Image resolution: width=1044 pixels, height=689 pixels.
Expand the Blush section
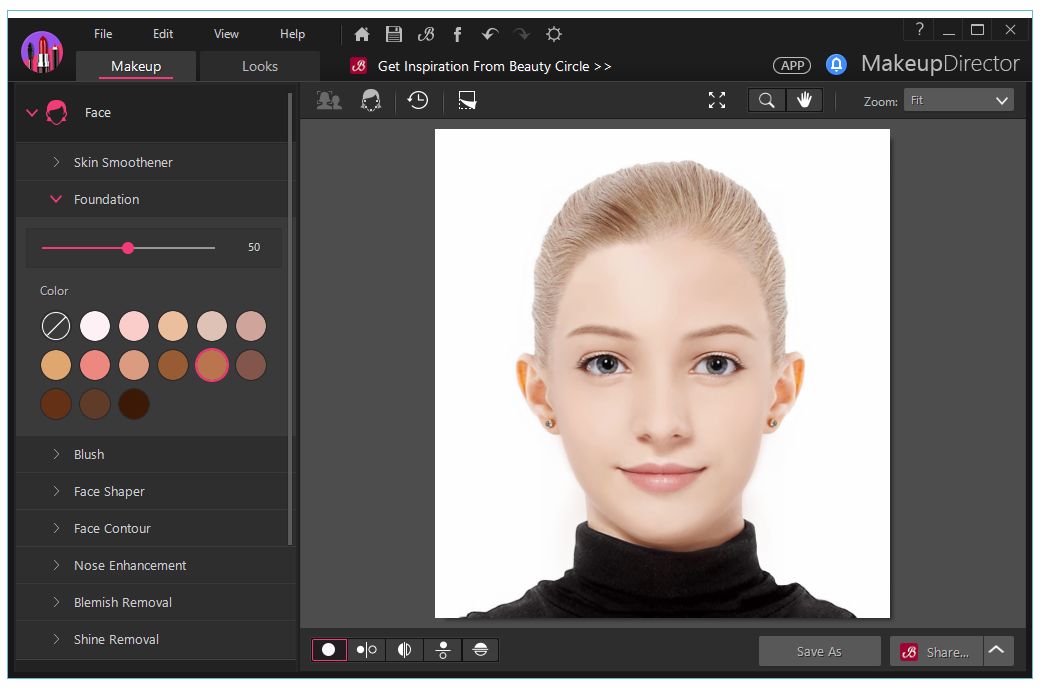tap(89, 454)
